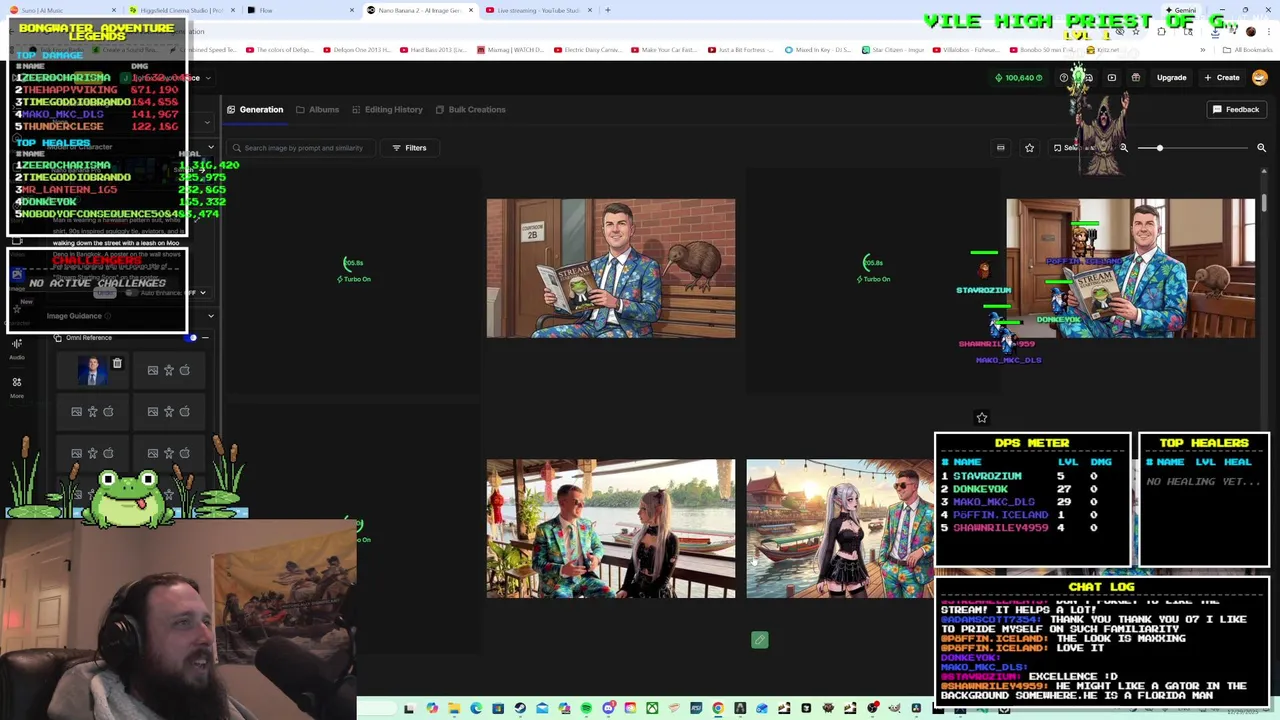Image resolution: width=1280 pixels, height=720 pixels.
Task: Open the riverside couple on deck image
Action: (x=611, y=529)
